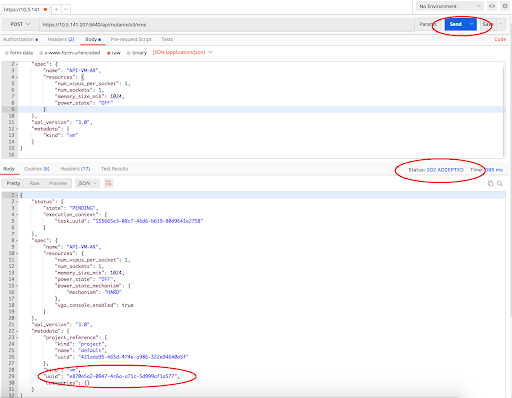Click the environment quick look eye icon
Image resolution: width=512 pixels, height=398 pixels.
[492, 6]
